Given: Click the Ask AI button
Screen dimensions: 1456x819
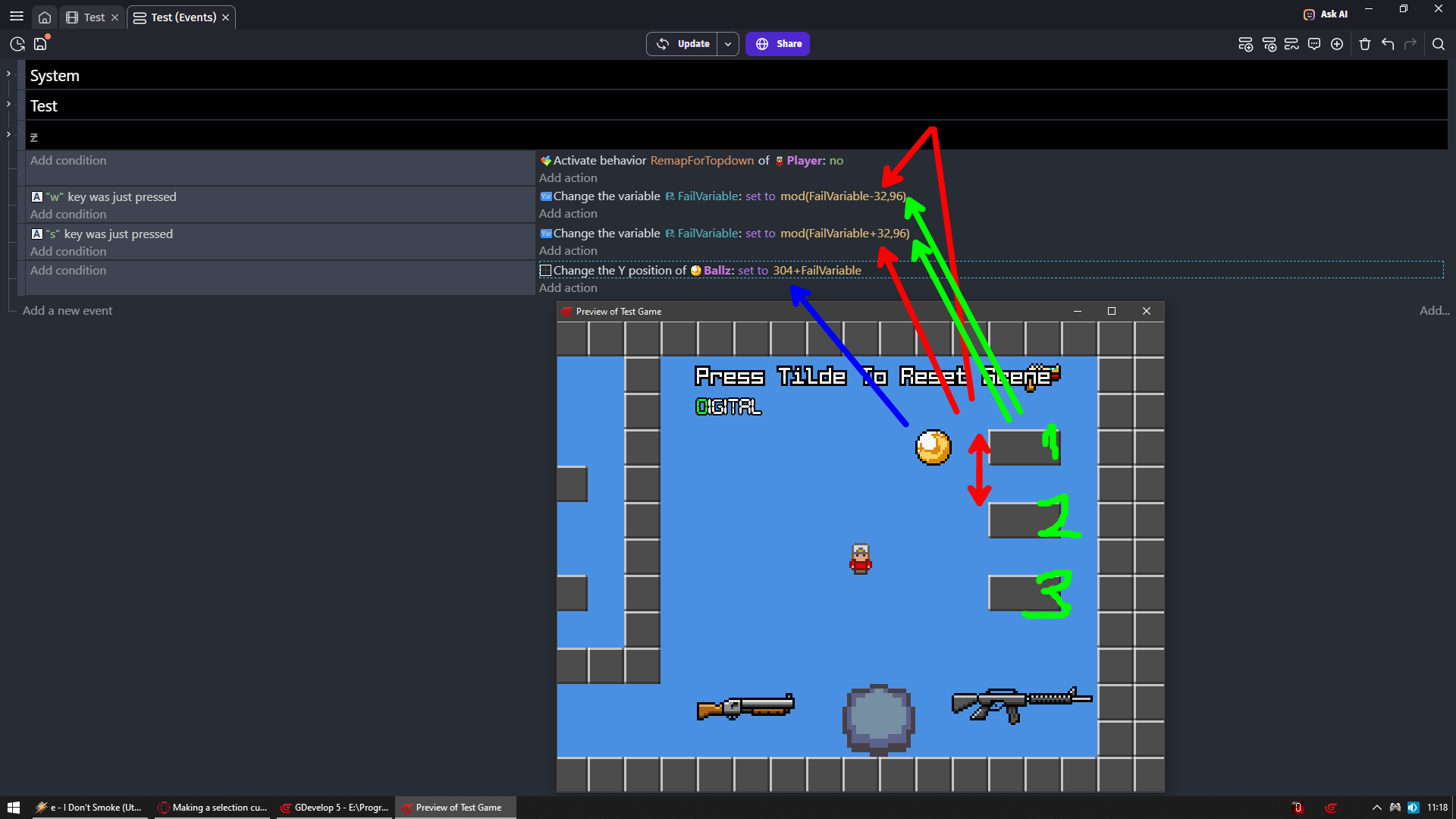Looking at the screenshot, I should [1326, 14].
